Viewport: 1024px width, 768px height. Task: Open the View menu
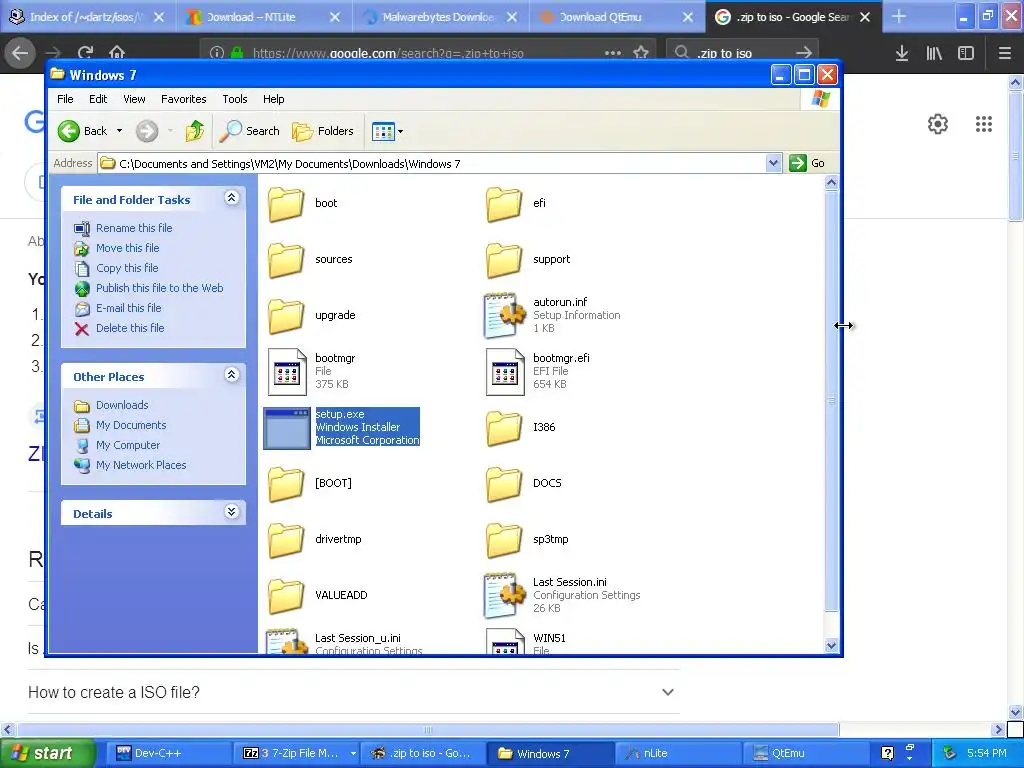pos(134,99)
